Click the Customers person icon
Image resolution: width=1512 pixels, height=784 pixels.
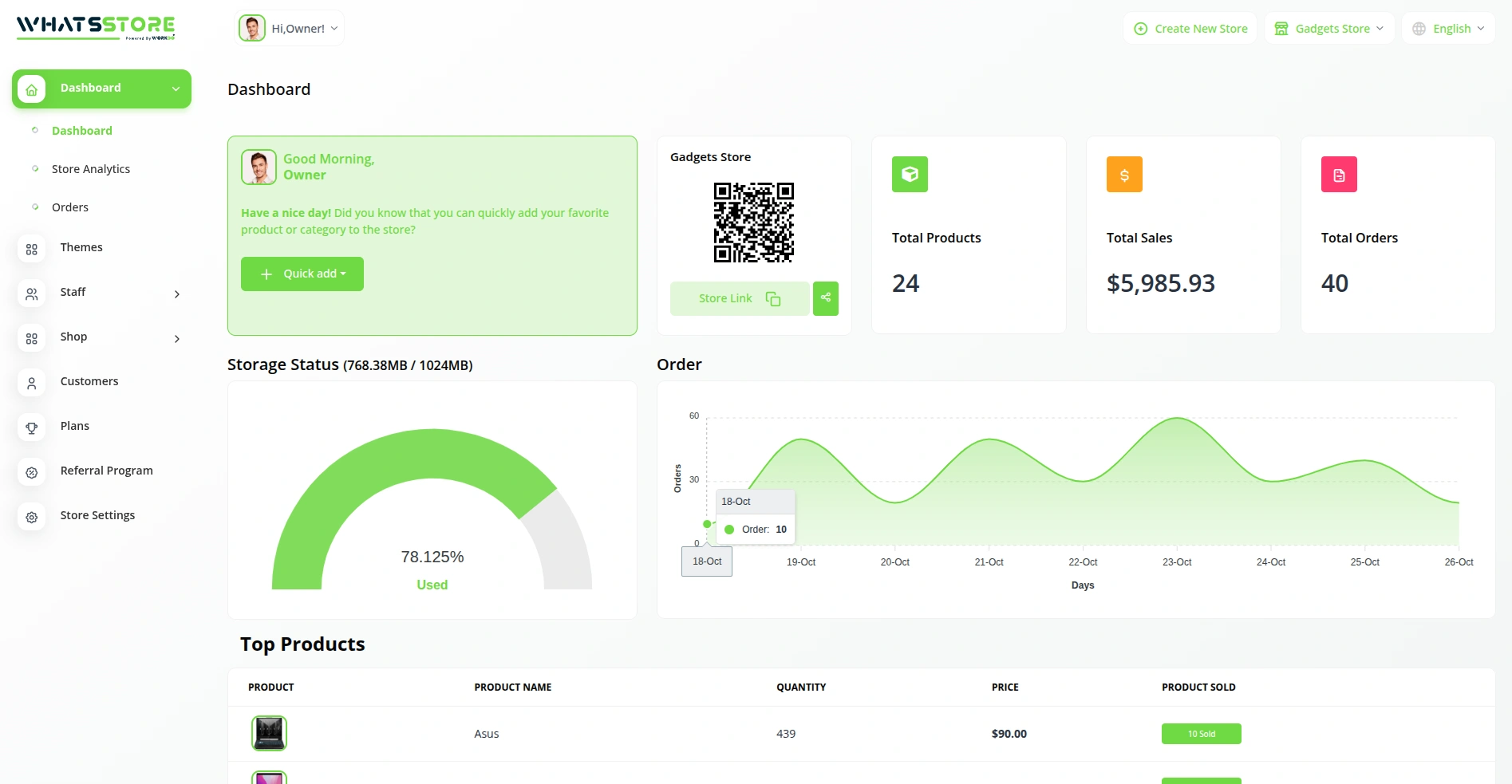[32, 383]
